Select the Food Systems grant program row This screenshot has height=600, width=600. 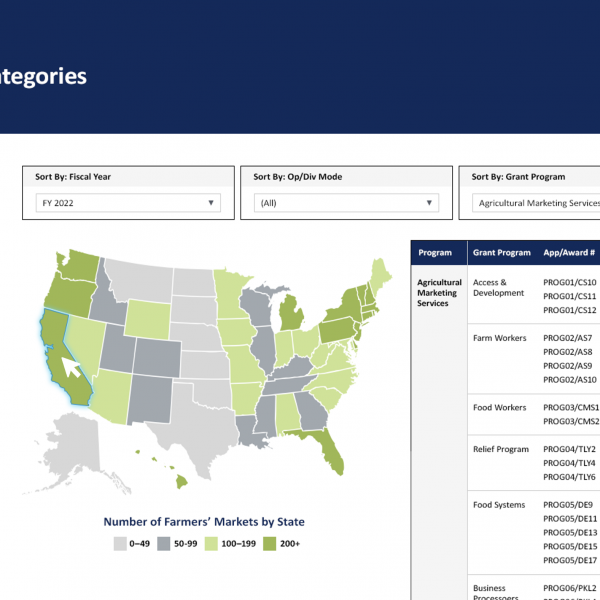click(x=498, y=505)
